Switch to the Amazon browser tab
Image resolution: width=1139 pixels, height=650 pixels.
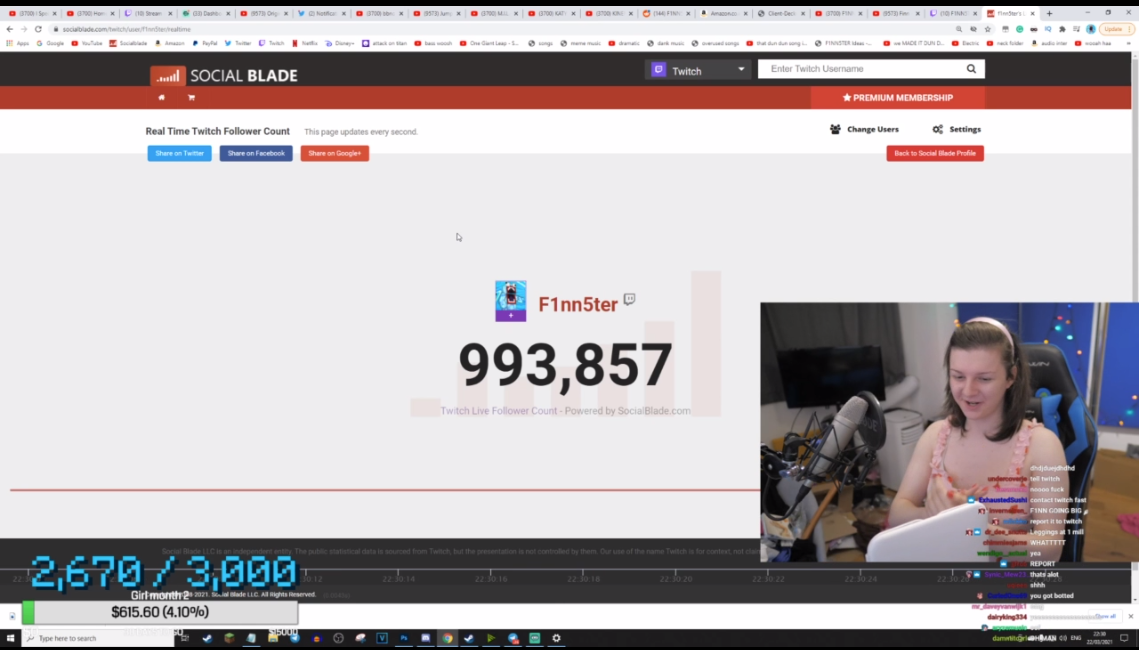(723, 13)
